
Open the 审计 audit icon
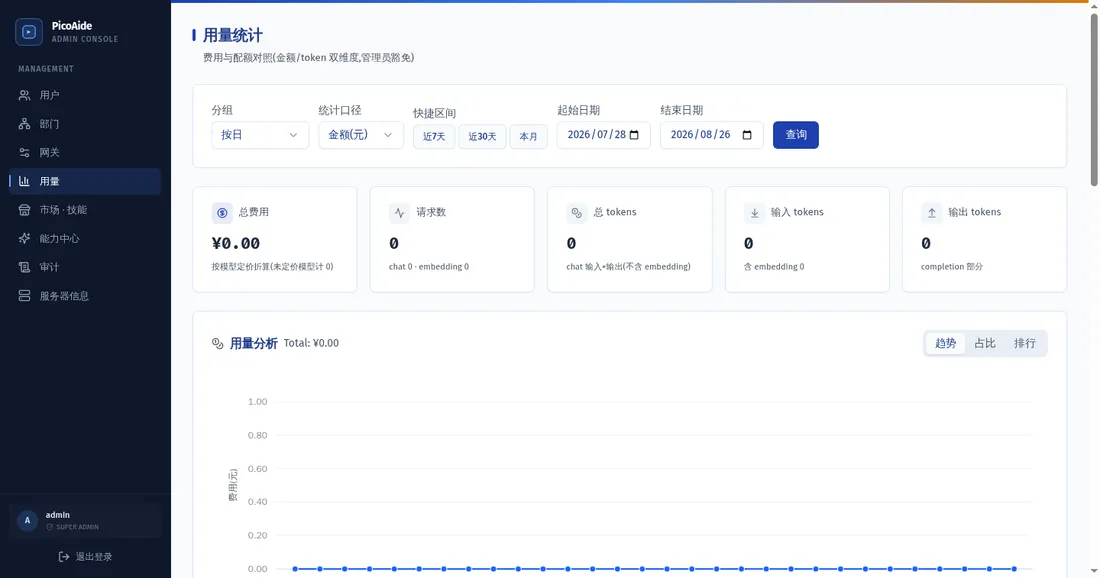click(x=25, y=267)
